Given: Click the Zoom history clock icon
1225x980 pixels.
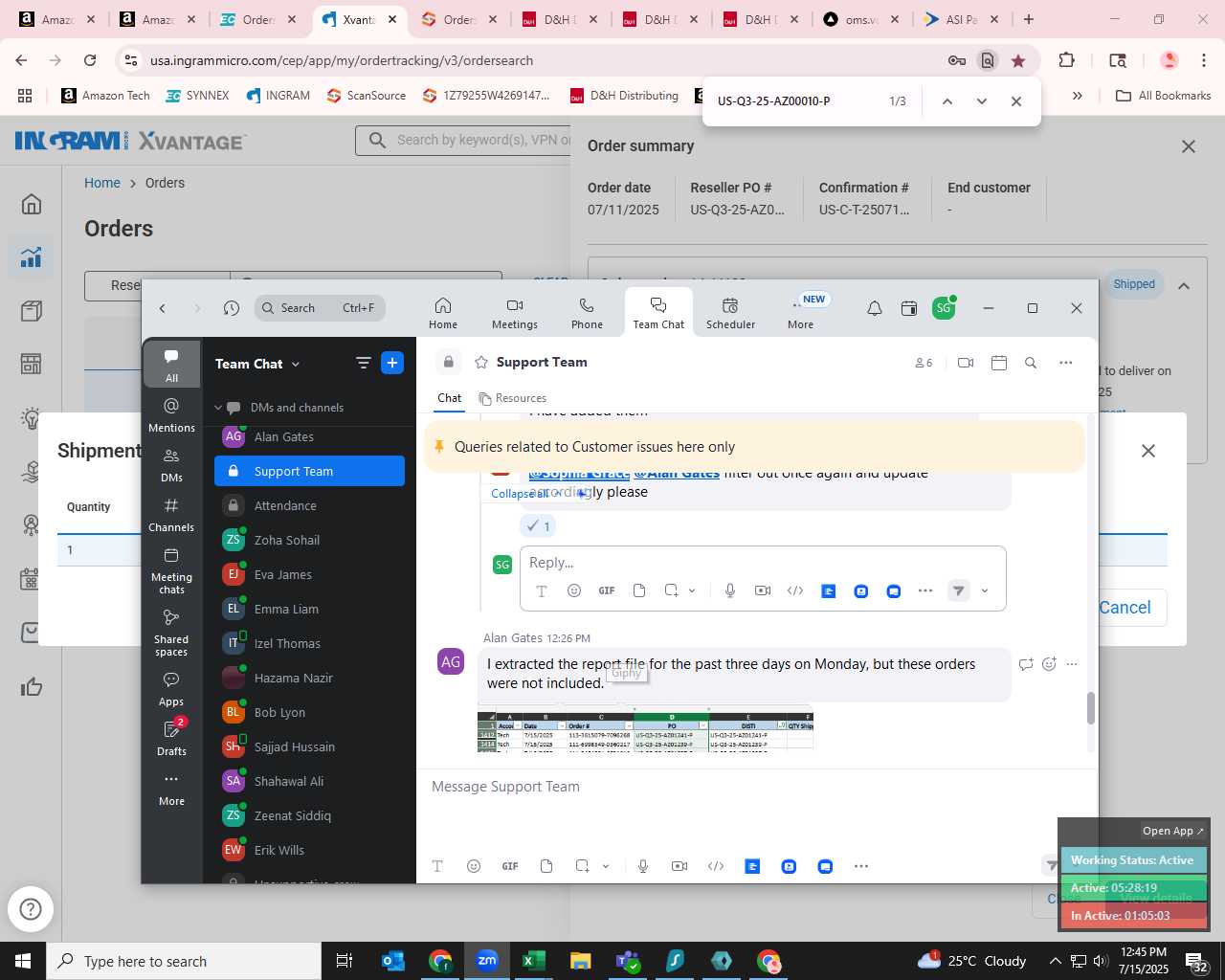Looking at the screenshot, I should (x=232, y=308).
